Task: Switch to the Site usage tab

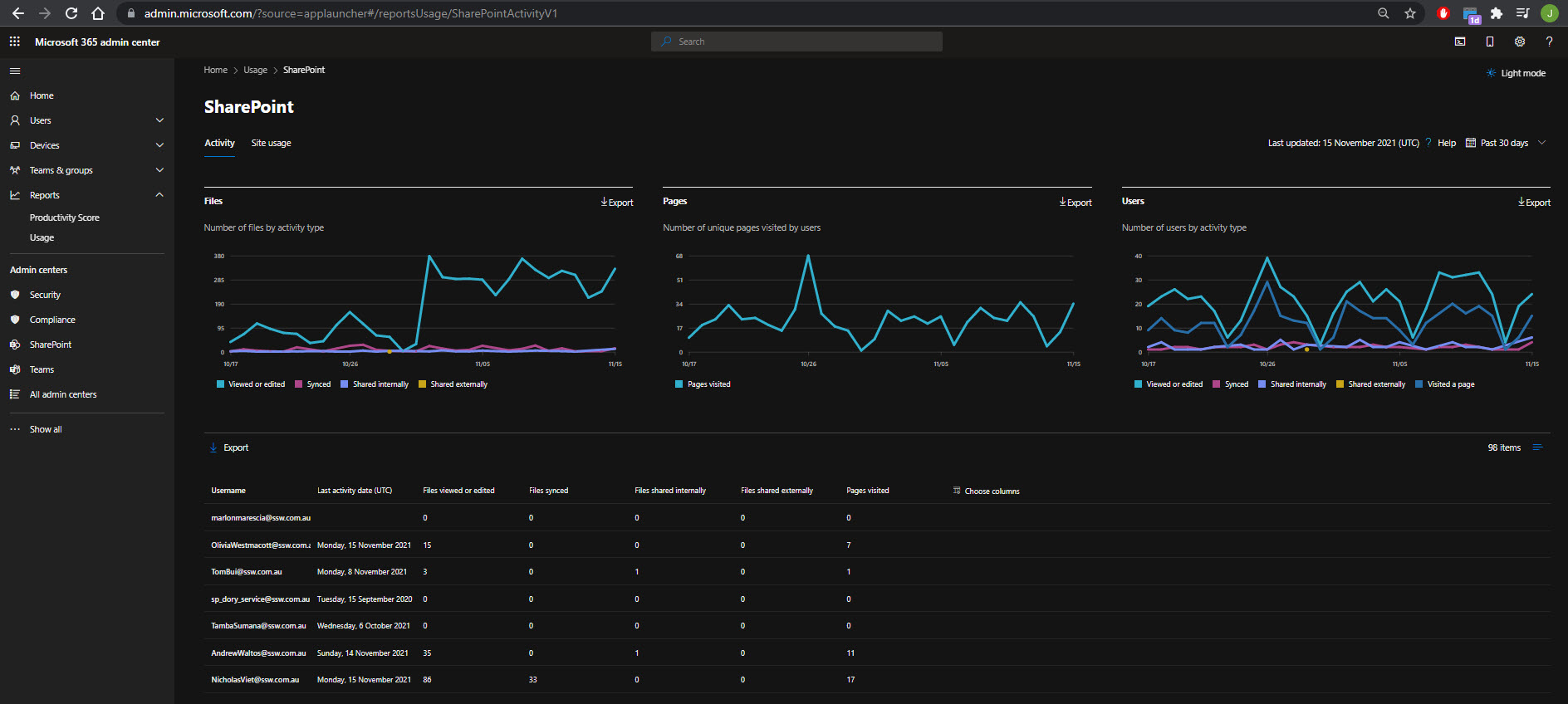Action: click(271, 143)
